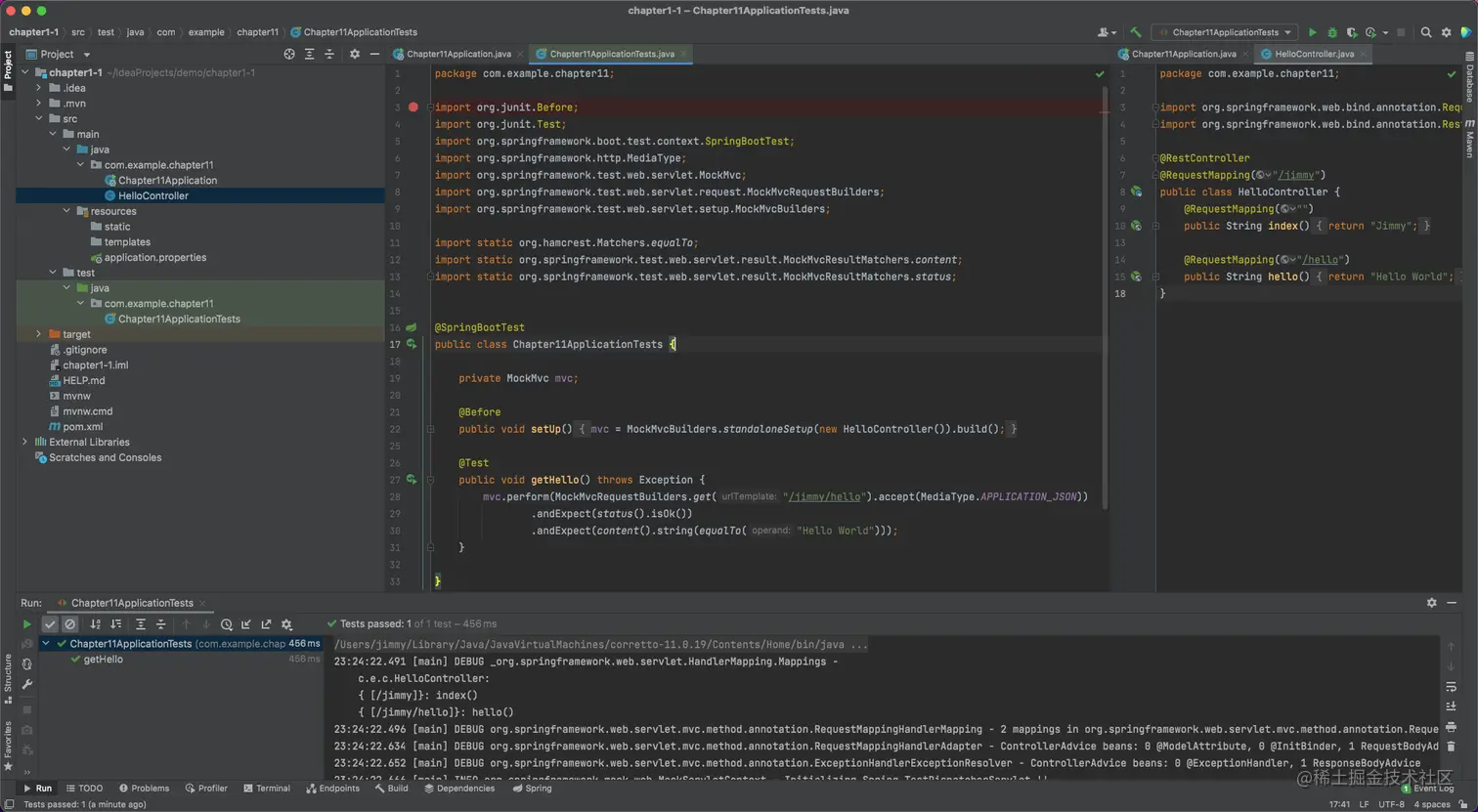Open the Problems tool window tab

144,789
